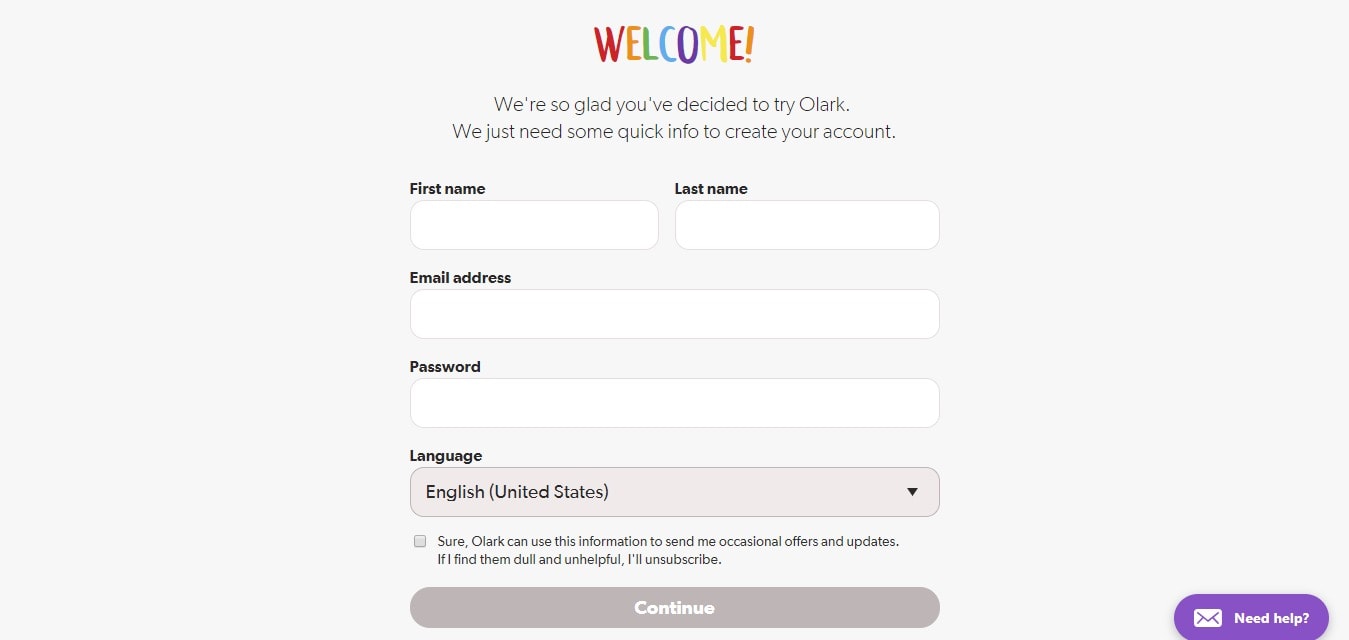The image size is (1349, 640).
Task: Focus the First name input field
Action: coord(534,225)
